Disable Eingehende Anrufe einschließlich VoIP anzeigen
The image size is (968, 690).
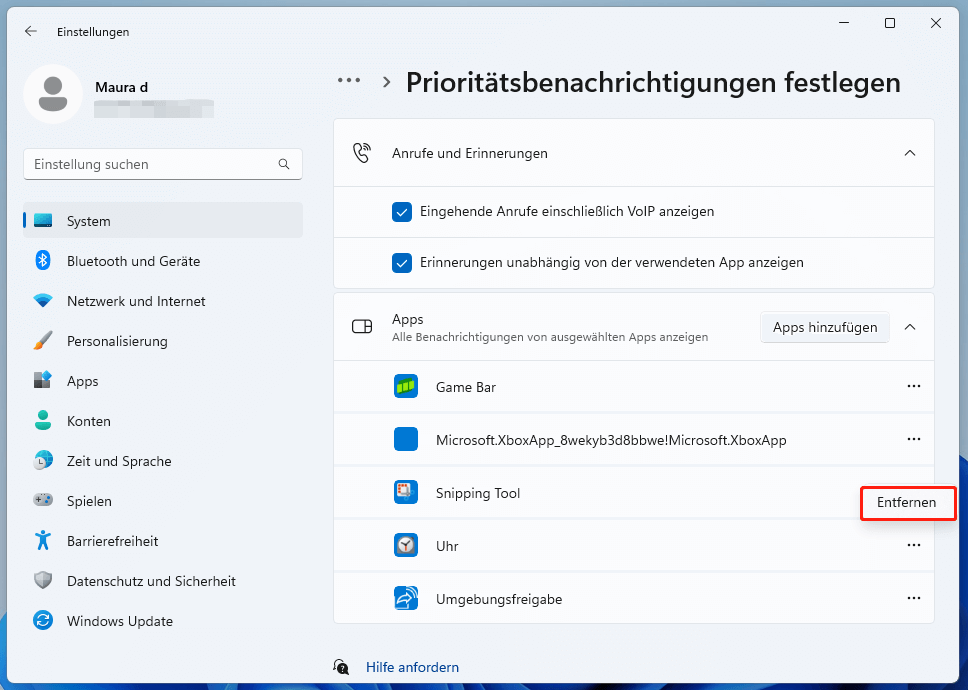click(x=401, y=212)
